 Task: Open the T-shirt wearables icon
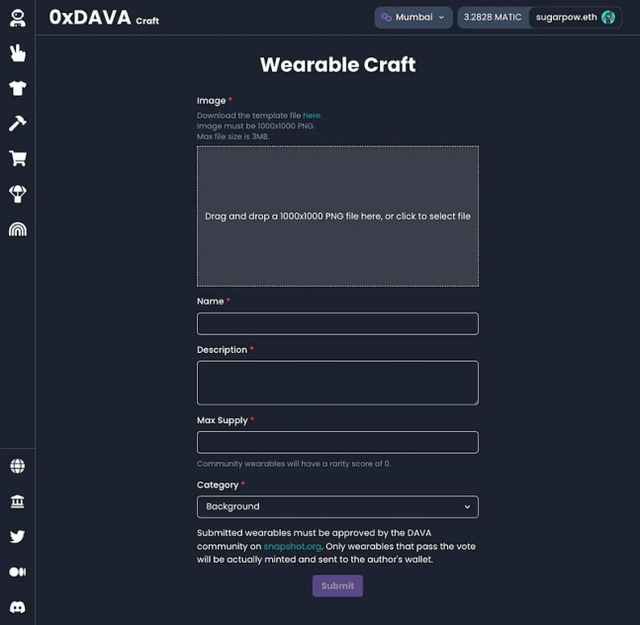pyautogui.click(x=17, y=88)
